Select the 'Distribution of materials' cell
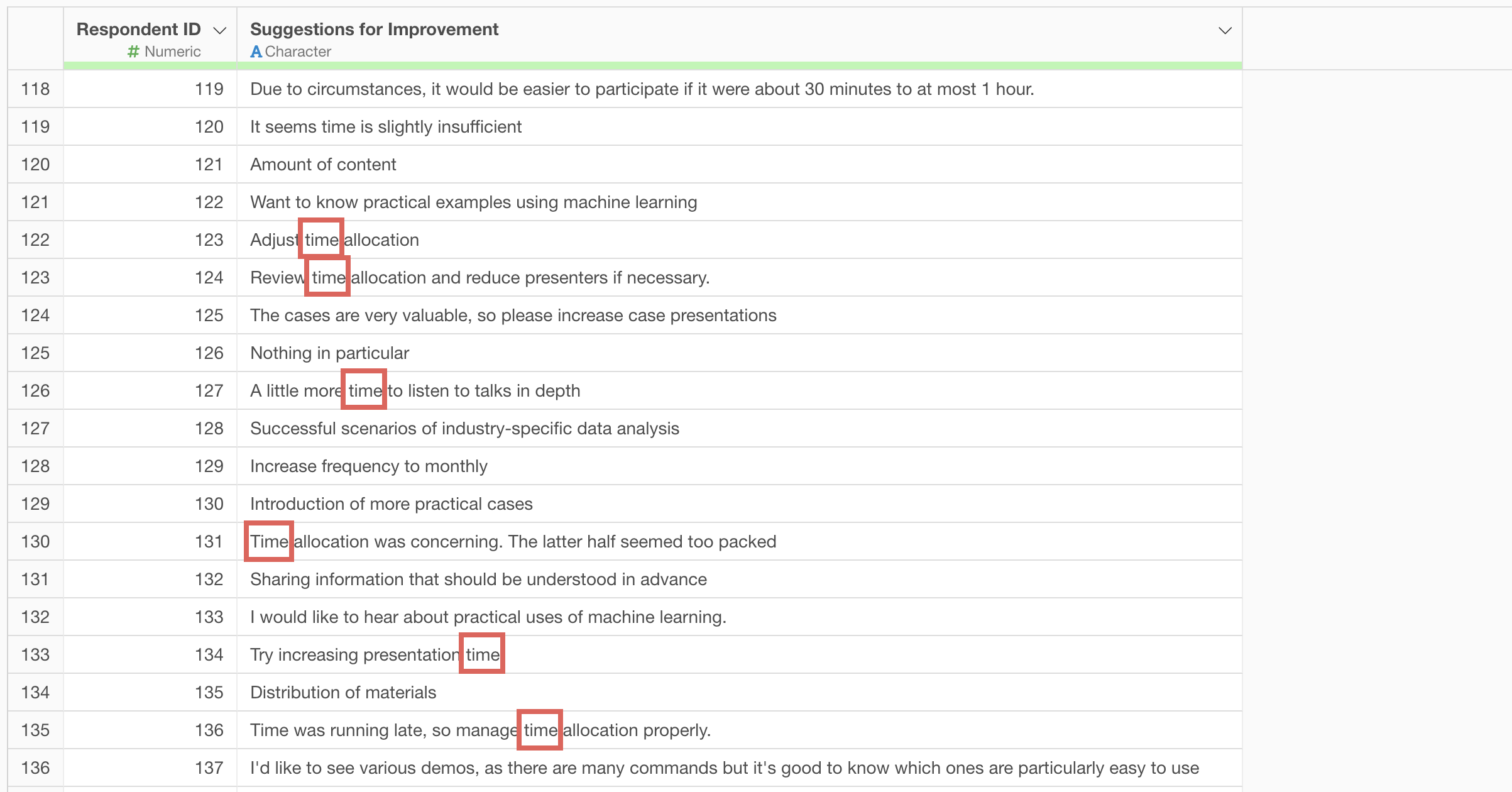 pyautogui.click(x=740, y=692)
